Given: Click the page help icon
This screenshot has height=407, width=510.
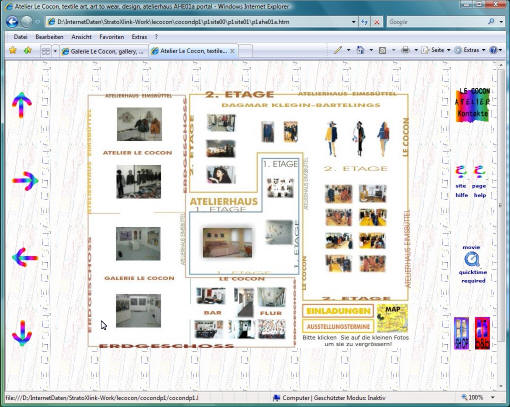Looking at the screenshot, I should tap(479, 181).
